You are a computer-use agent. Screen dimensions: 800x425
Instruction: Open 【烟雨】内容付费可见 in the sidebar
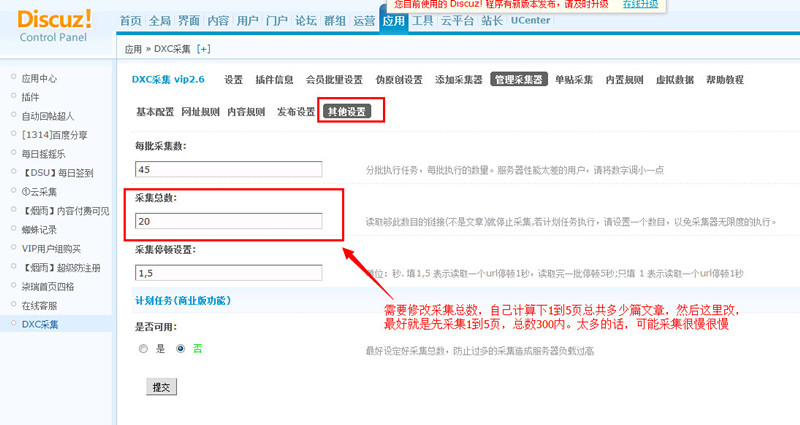(65, 211)
